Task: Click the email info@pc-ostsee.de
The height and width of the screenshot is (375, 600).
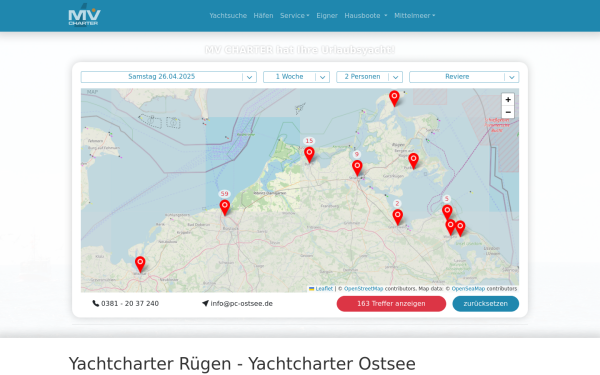Action: click(x=241, y=304)
